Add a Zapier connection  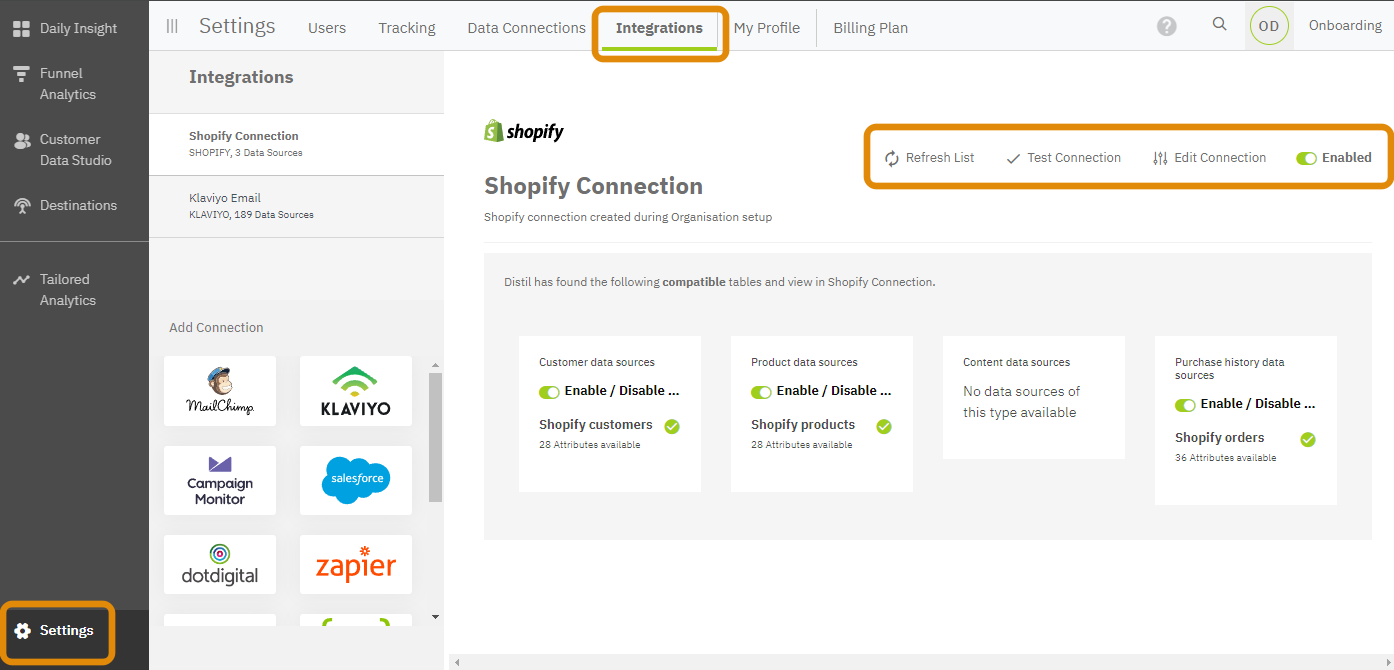pos(355,566)
